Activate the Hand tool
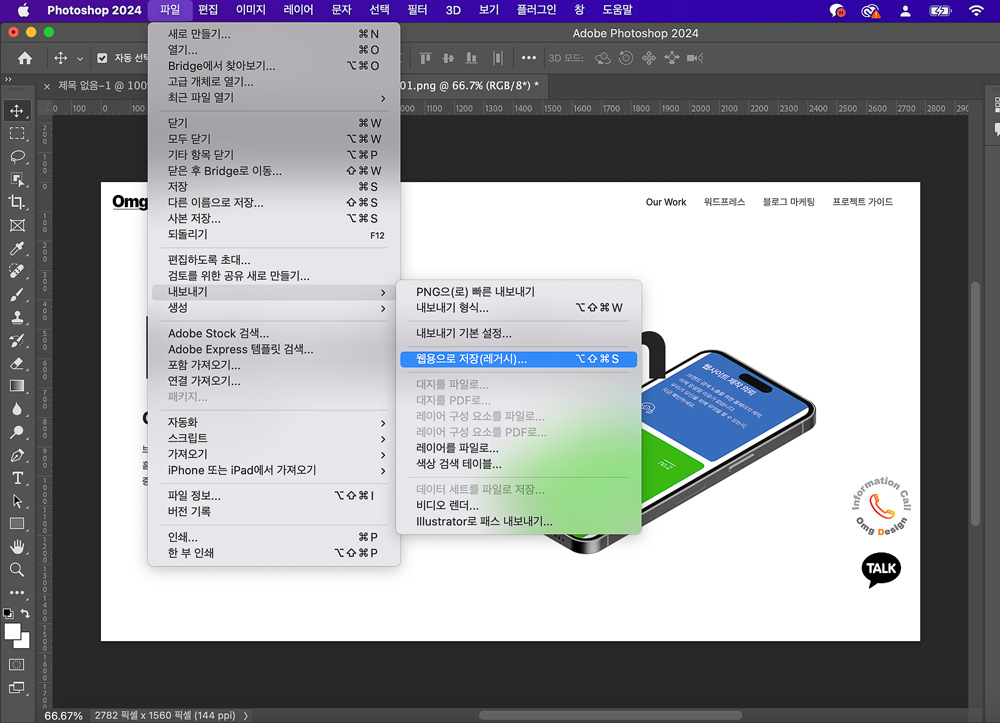The height and width of the screenshot is (723, 1000). click(x=17, y=546)
